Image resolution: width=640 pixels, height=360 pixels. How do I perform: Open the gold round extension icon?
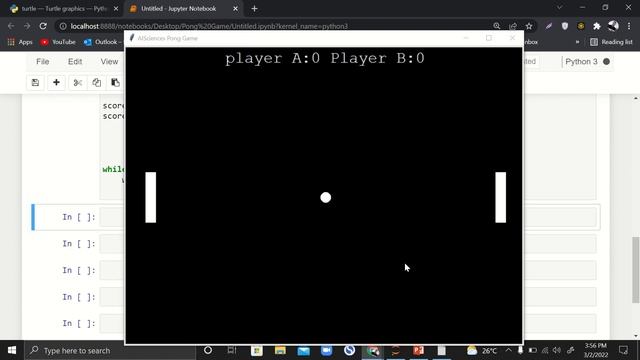581,26
